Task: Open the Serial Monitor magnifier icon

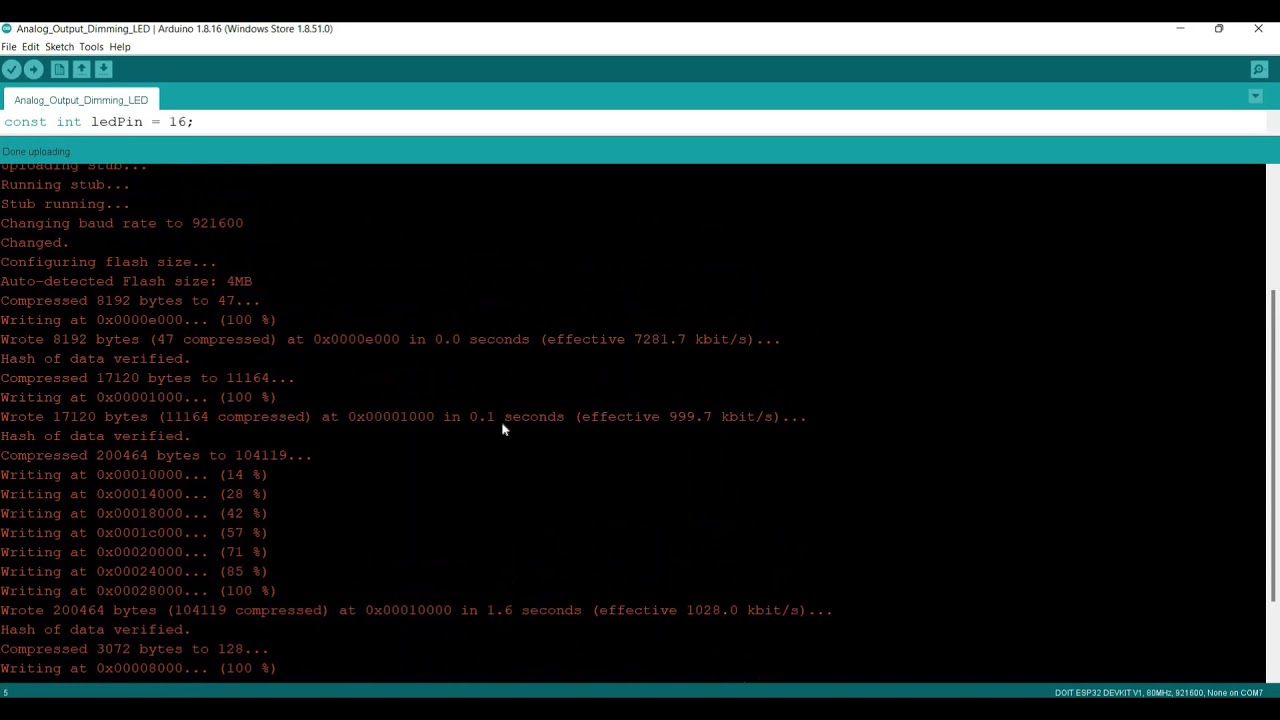Action: 1259,69
